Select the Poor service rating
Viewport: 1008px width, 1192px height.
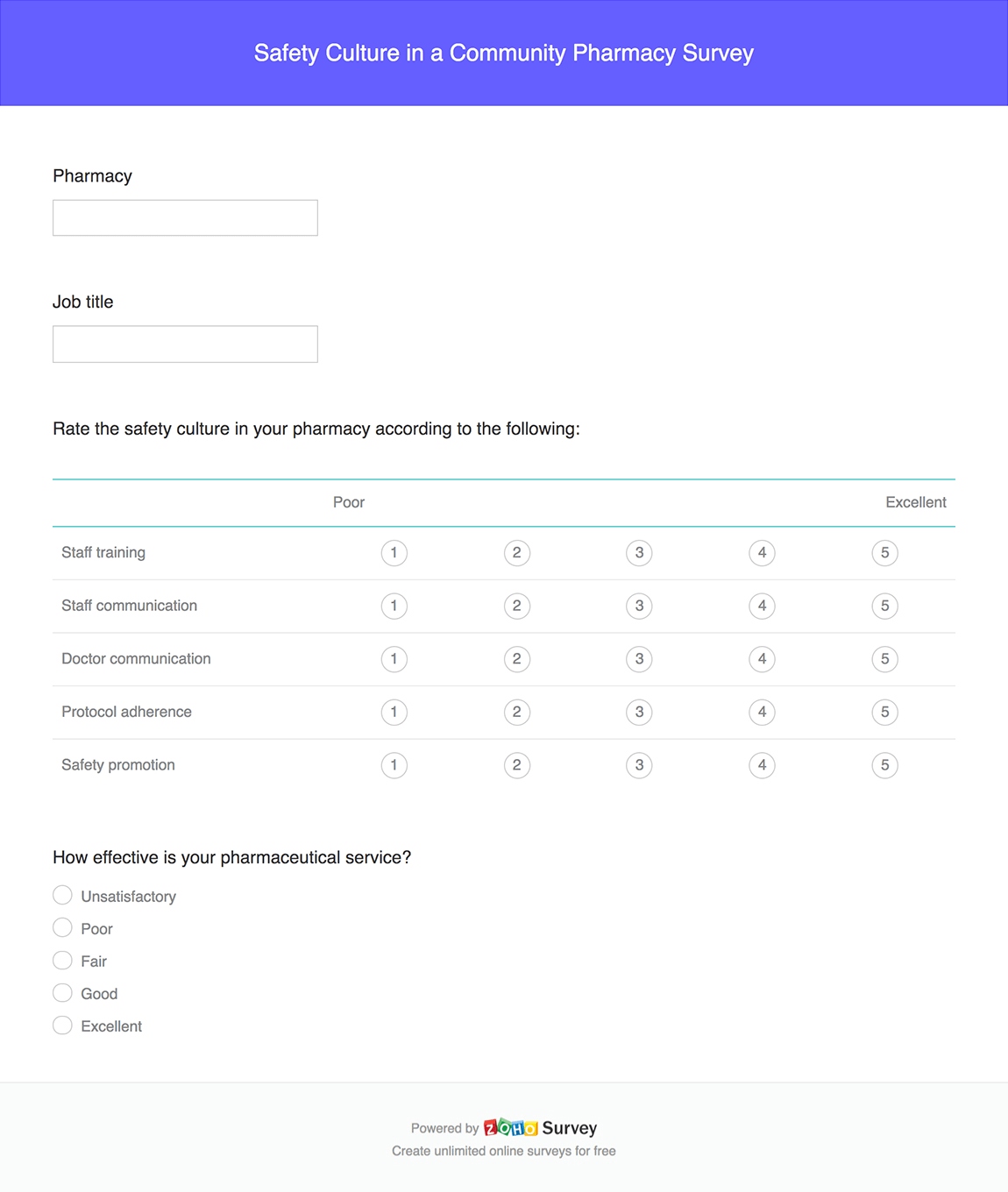point(62,927)
